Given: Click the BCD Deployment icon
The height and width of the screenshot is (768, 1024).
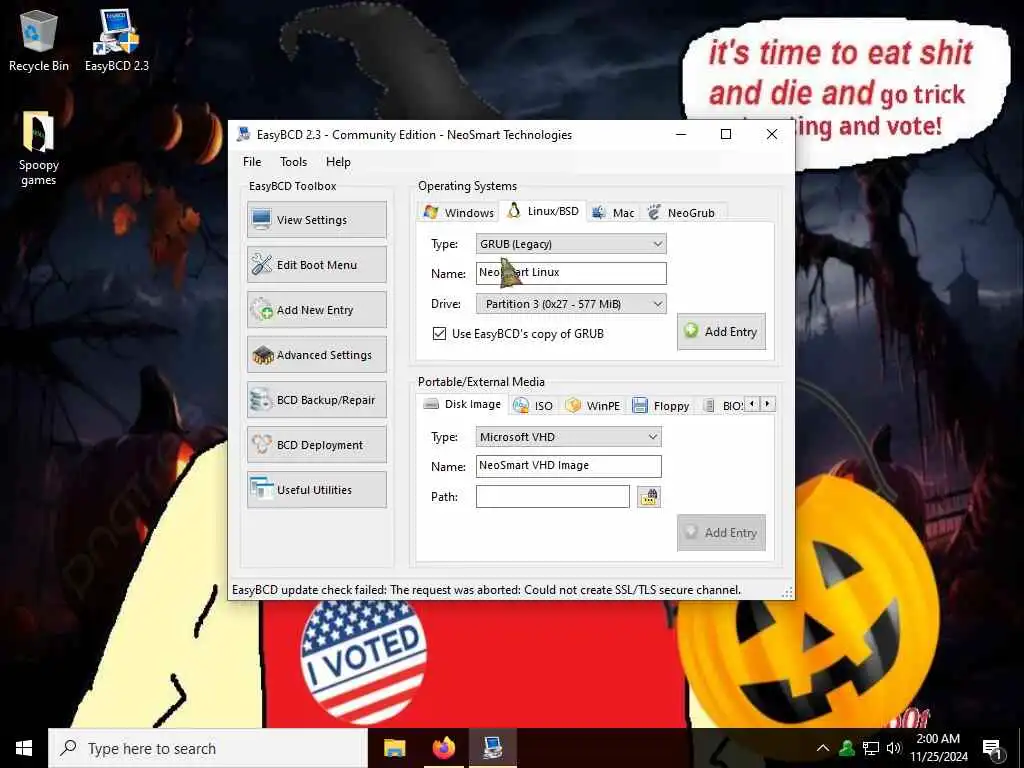Looking at the screenshot, I should pyautogui.click(x=262, y=445).
